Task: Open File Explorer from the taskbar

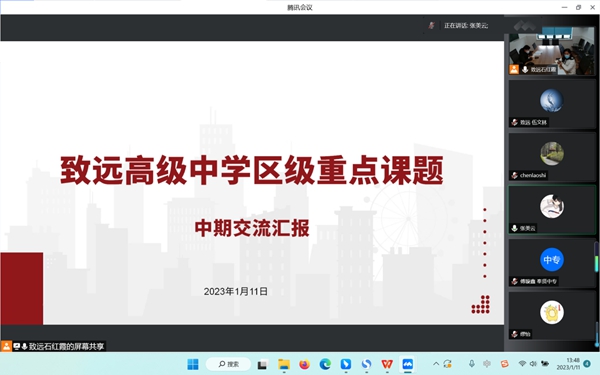Action: coord(284,364)
